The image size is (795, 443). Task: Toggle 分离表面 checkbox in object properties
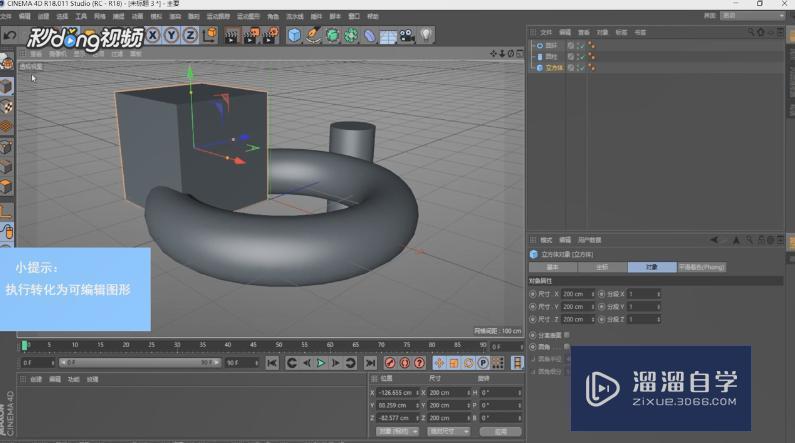pos(566,335)
